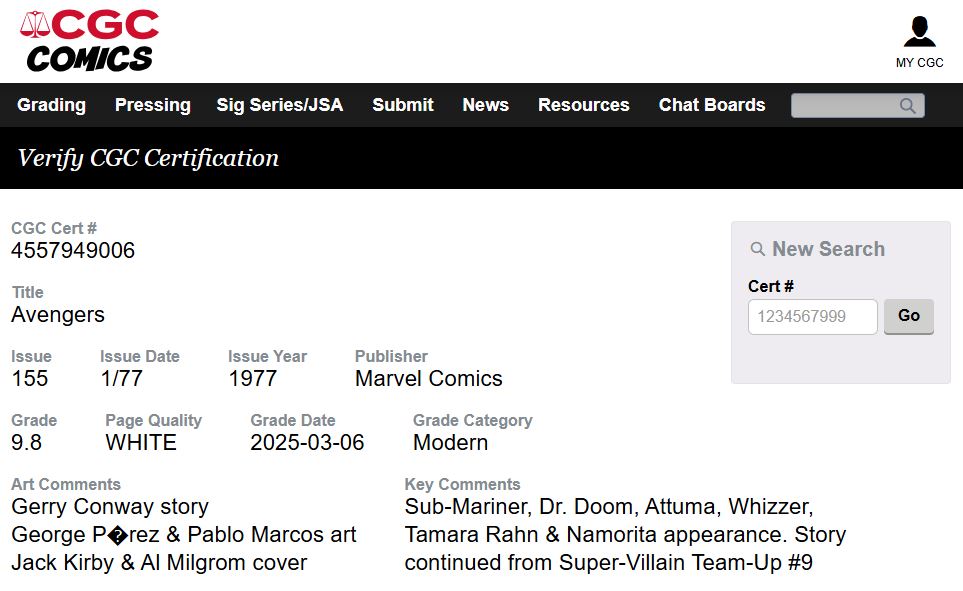The width and height of the screenshot is (963, 591).
Task: Click the New Search magnifier icon
Action: pos(758,249)
